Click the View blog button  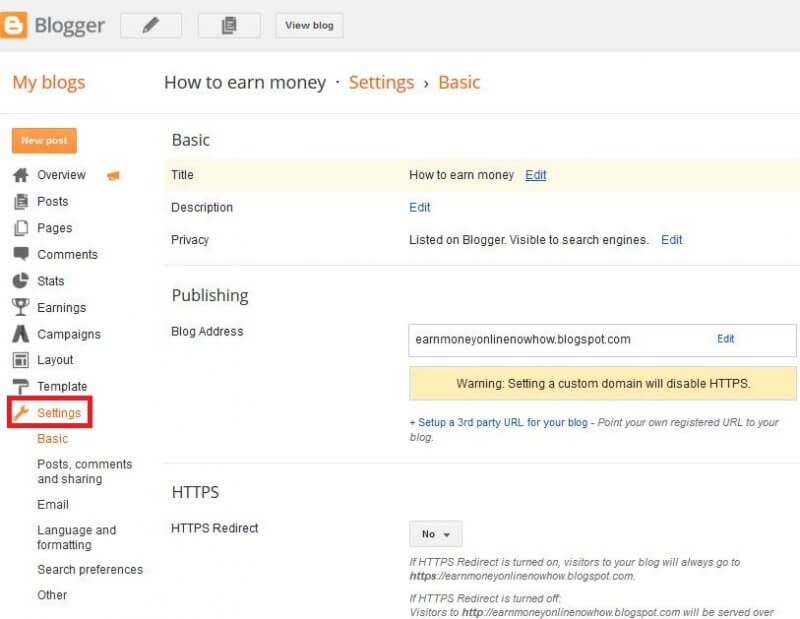[309, 26]
